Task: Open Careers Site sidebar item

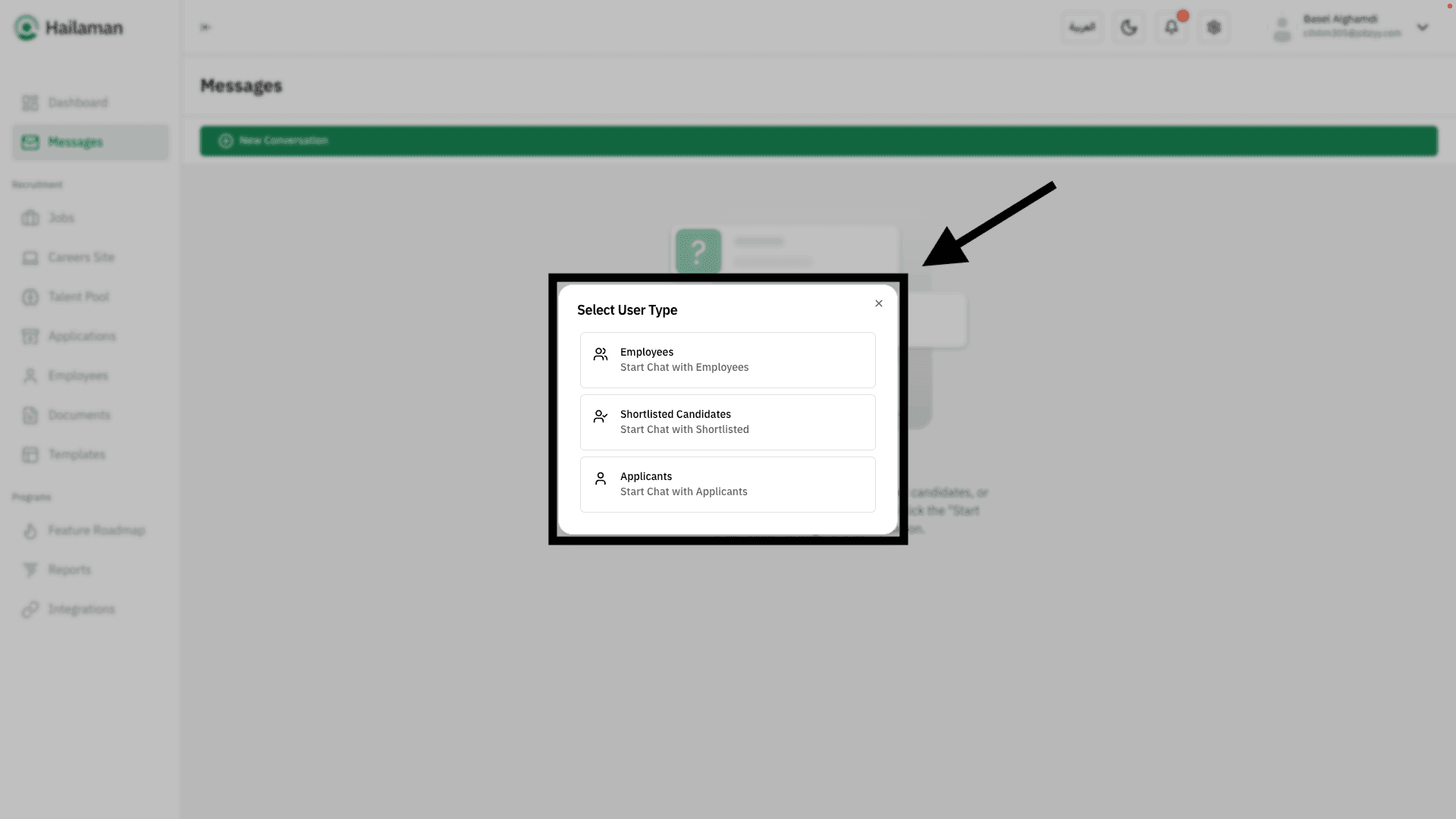Action: (80, 257)
